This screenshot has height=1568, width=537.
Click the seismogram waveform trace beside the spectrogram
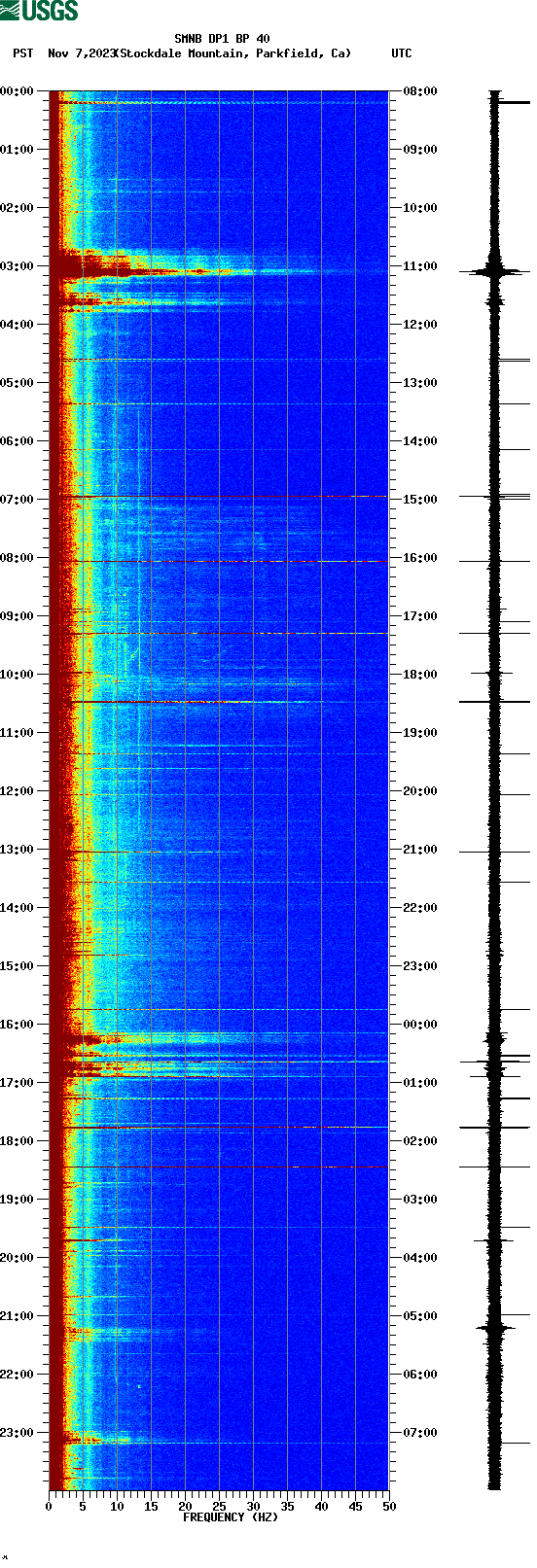pyautogui.click(x=494, y=790)
